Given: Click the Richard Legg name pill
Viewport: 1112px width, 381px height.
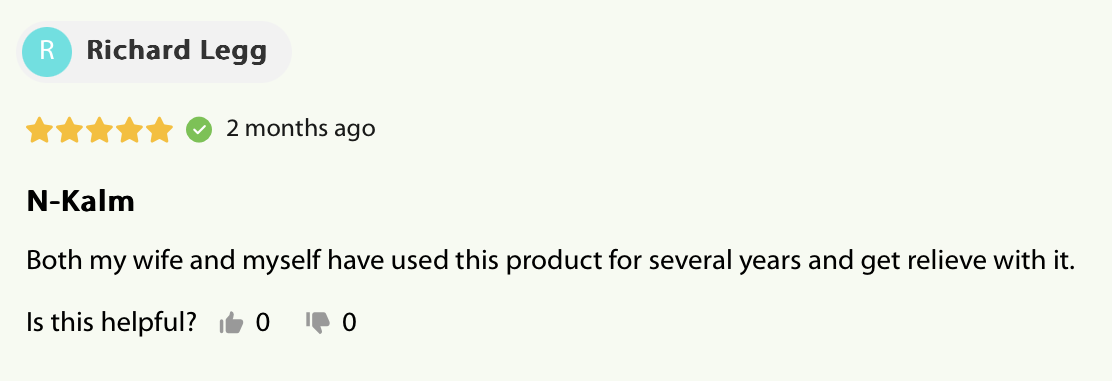Looking at the screenshot, I should point(154,52).
